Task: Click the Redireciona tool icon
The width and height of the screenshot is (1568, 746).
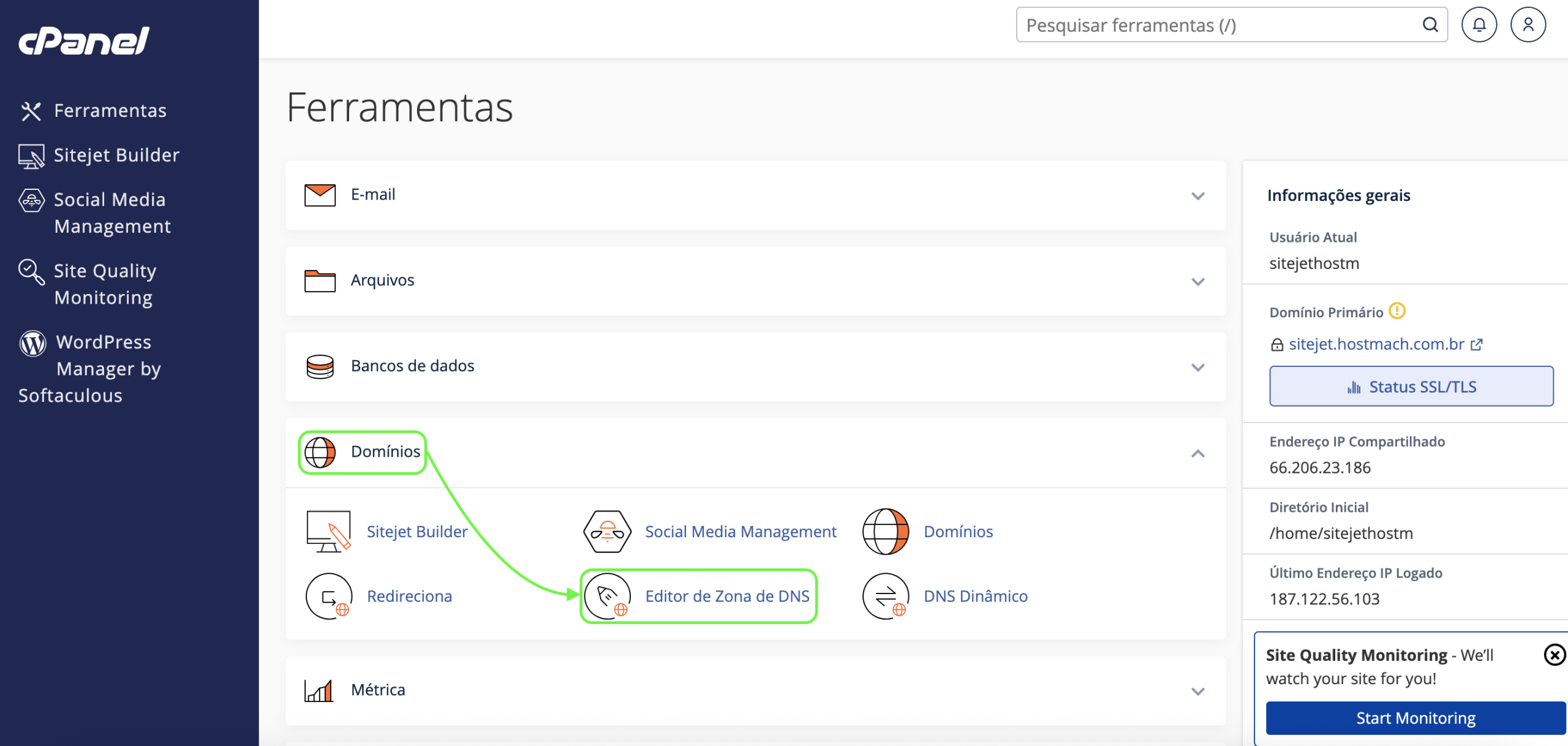Action: tap(329, 596)
